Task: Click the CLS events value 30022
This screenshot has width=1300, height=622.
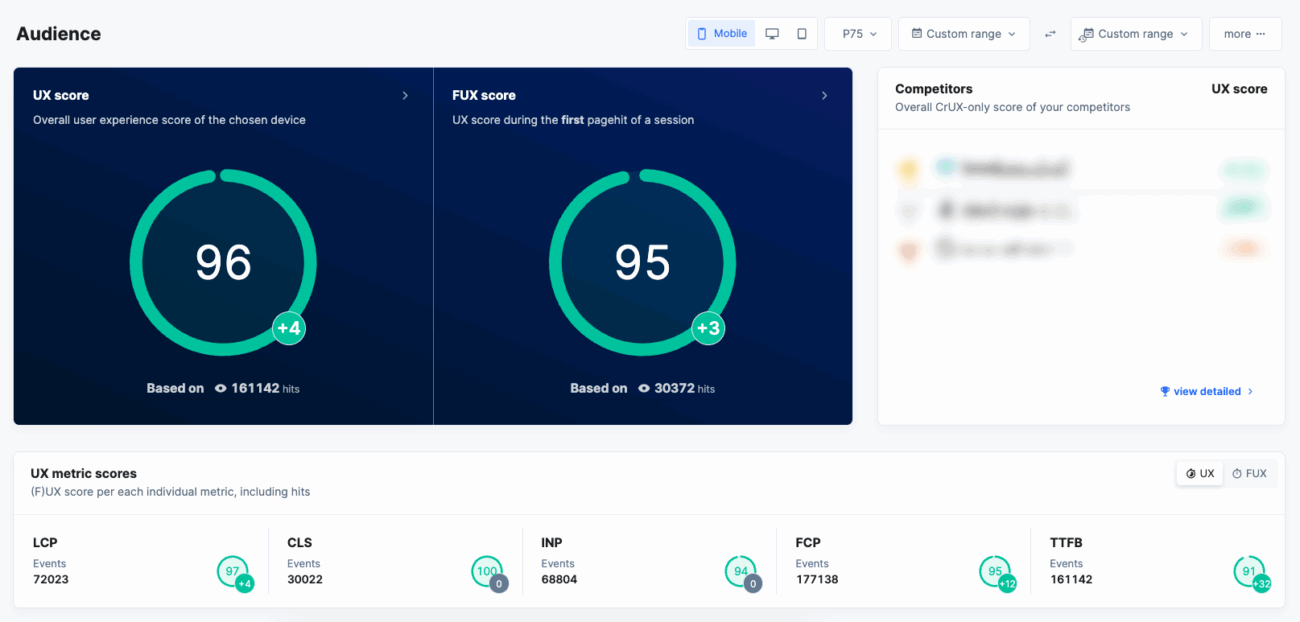Action: 305,580
